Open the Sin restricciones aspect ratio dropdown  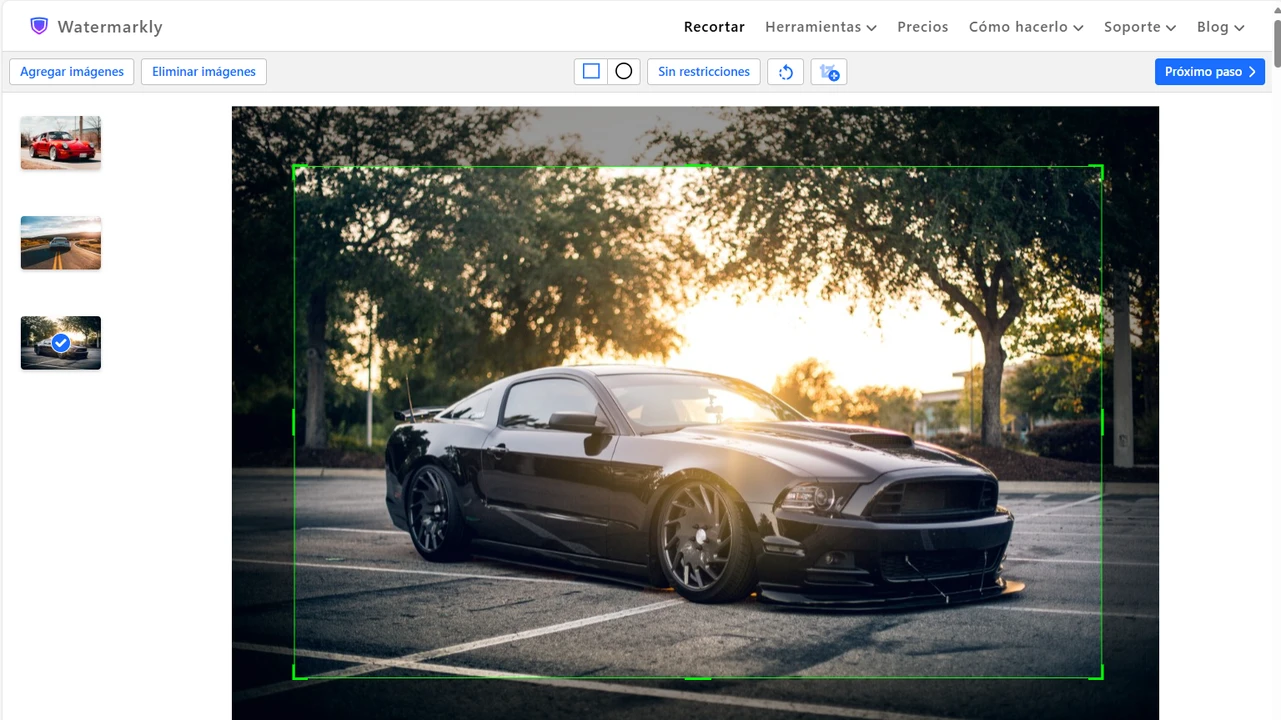(x=703, y=72)
